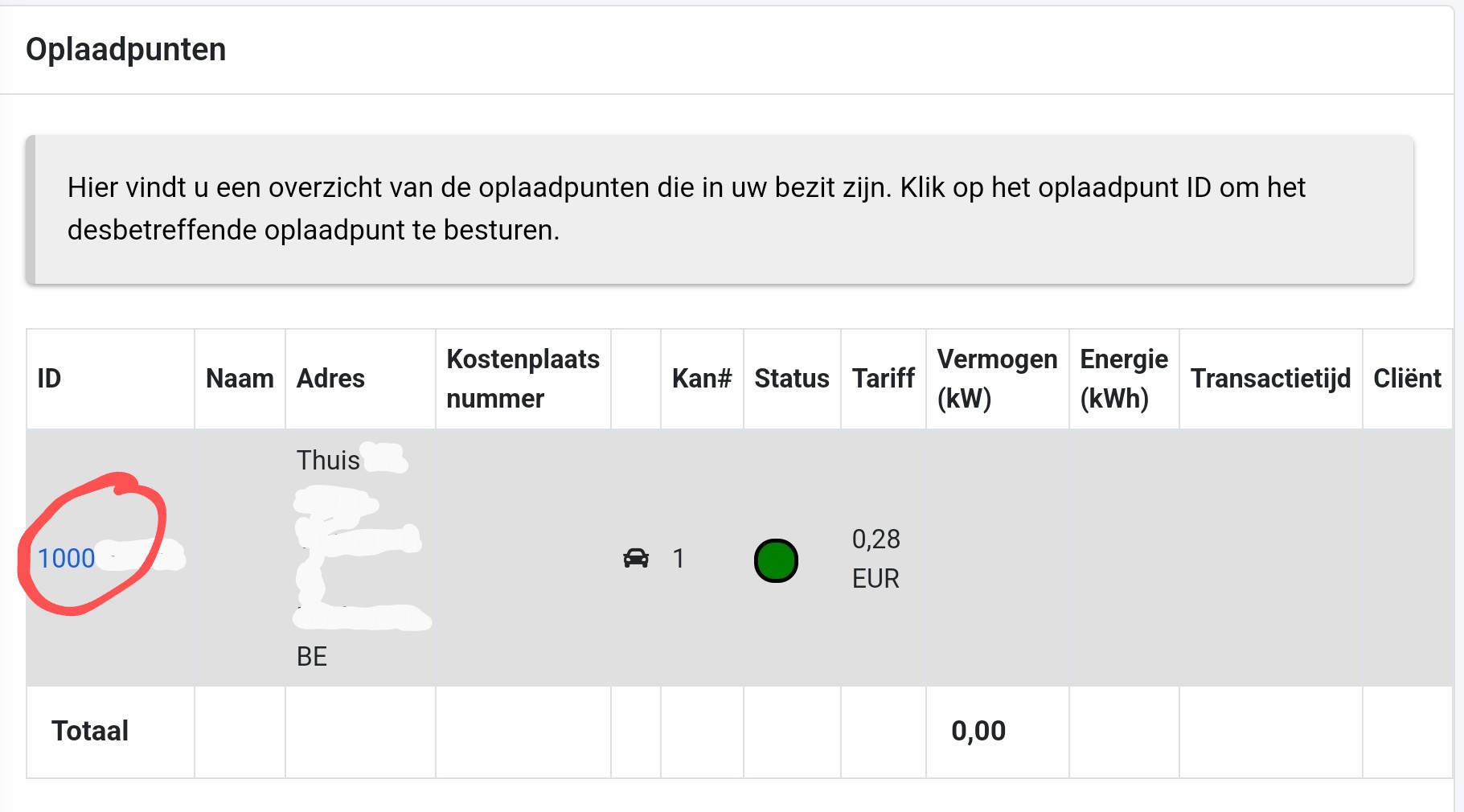Click the Totaal row label

(90, 731)
